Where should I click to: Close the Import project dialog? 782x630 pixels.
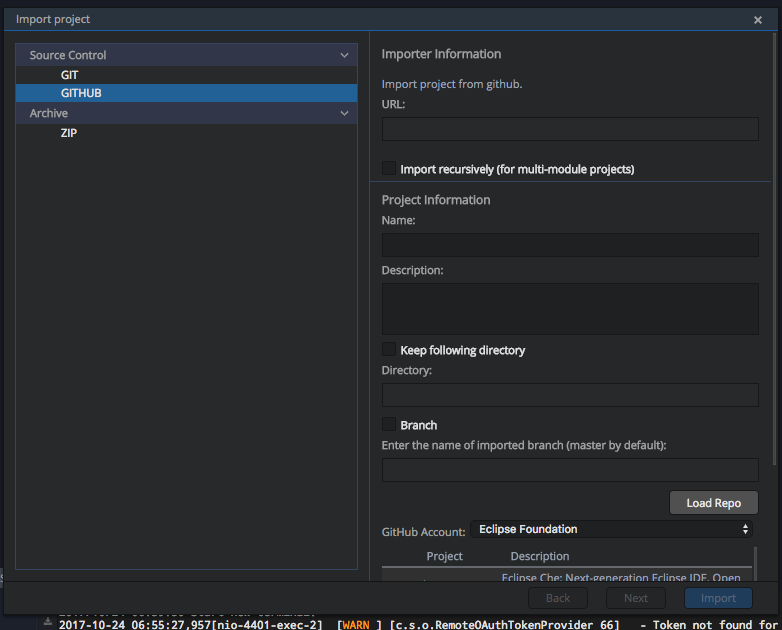click(x=758, y=20)
